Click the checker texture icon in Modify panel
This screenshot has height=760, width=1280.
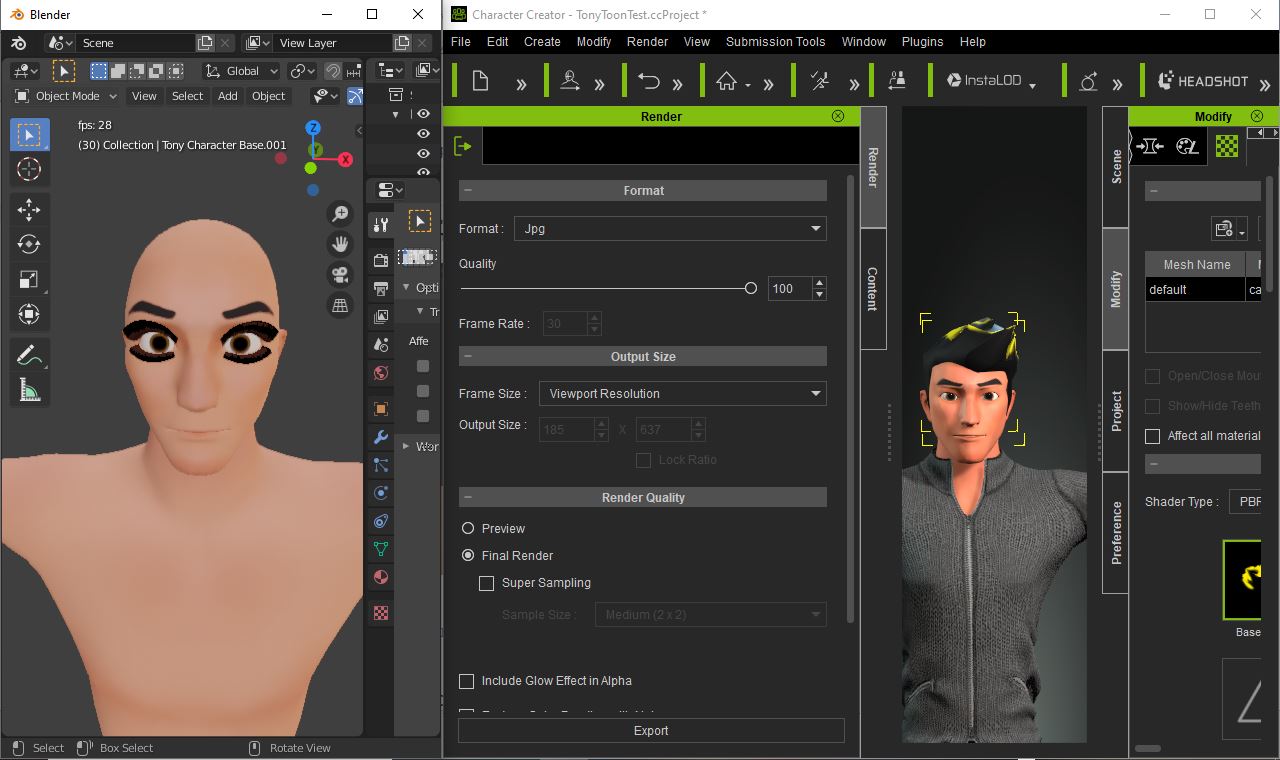pos(1227,146)
